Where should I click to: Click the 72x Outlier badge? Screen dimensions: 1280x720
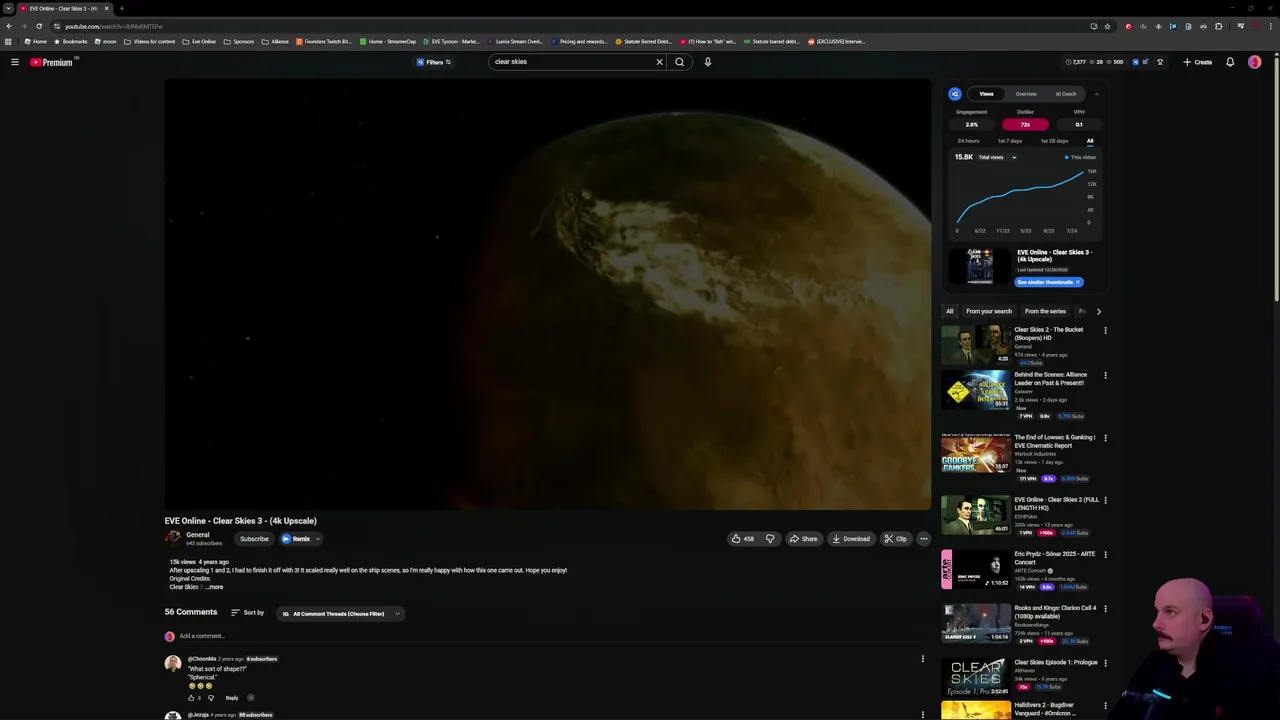tap(1025, 125)
